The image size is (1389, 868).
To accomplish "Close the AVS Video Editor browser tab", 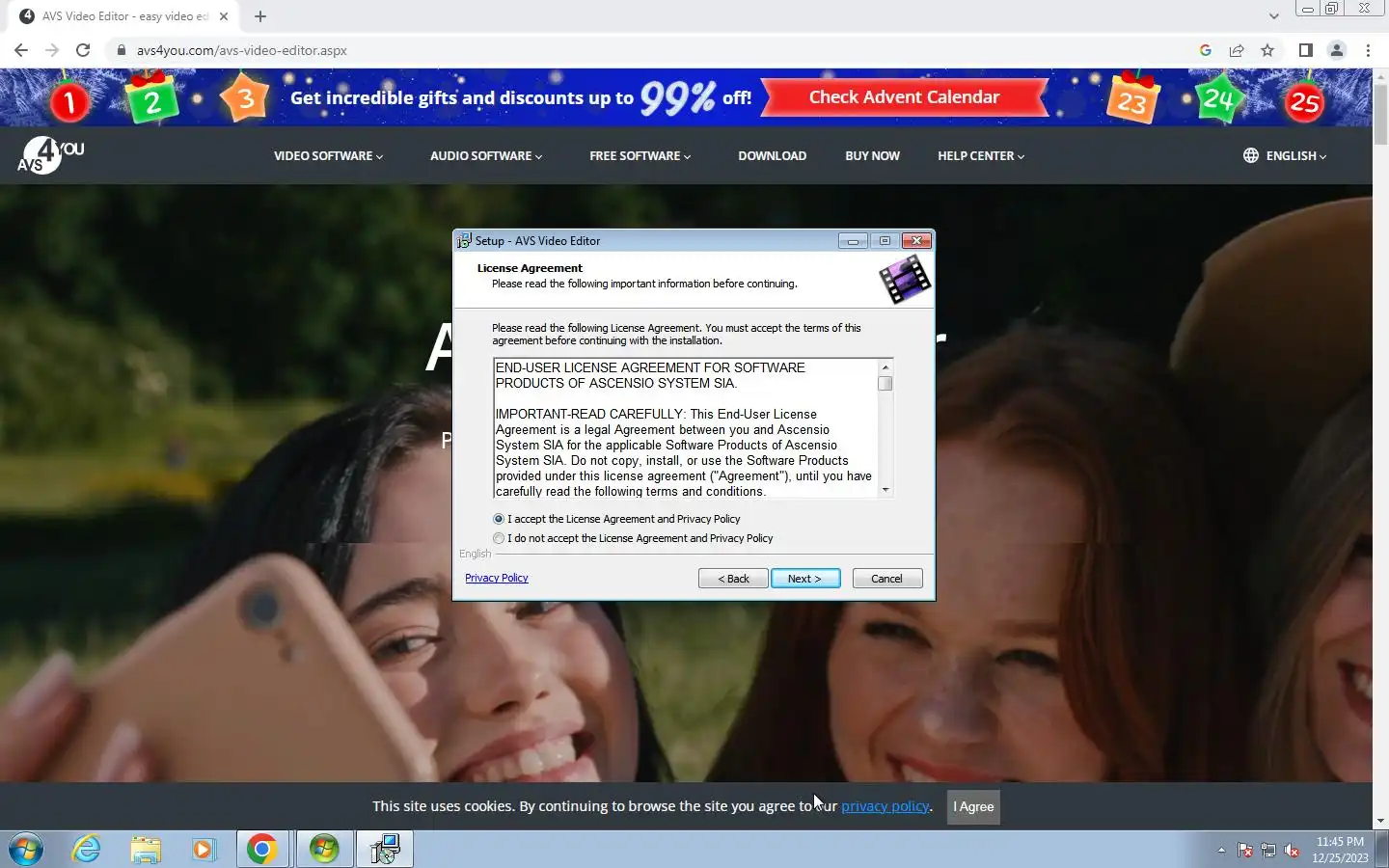I will [x=224, y=16].
